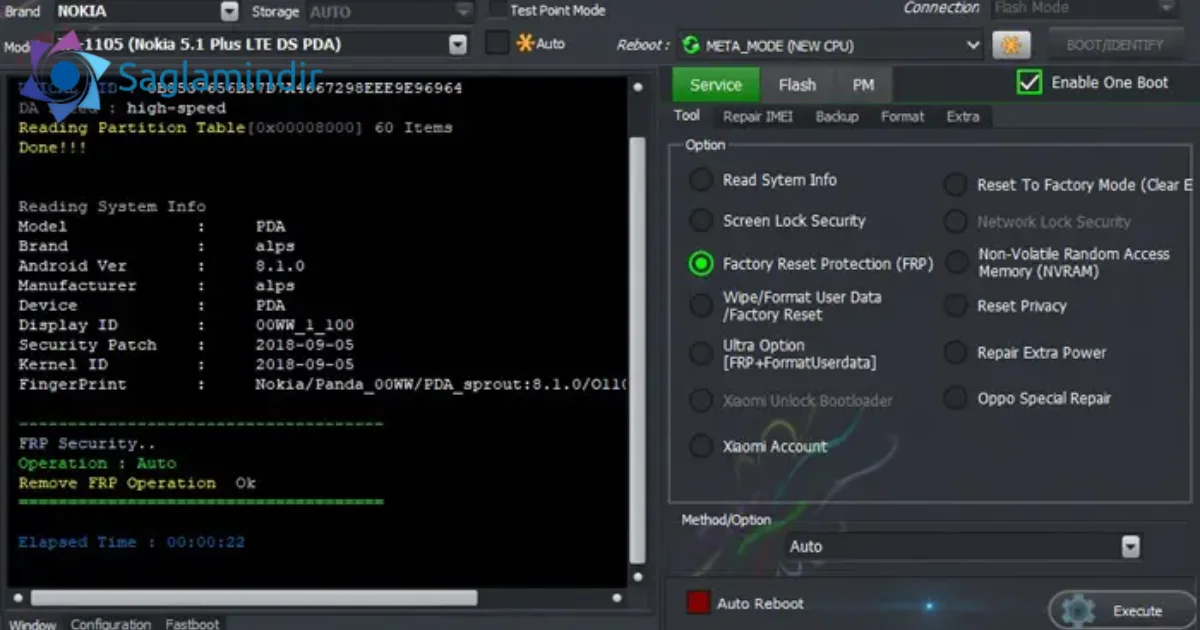
Task: Switch to the Flash tab
Action: pyautogui.click(x=797, y=85)
